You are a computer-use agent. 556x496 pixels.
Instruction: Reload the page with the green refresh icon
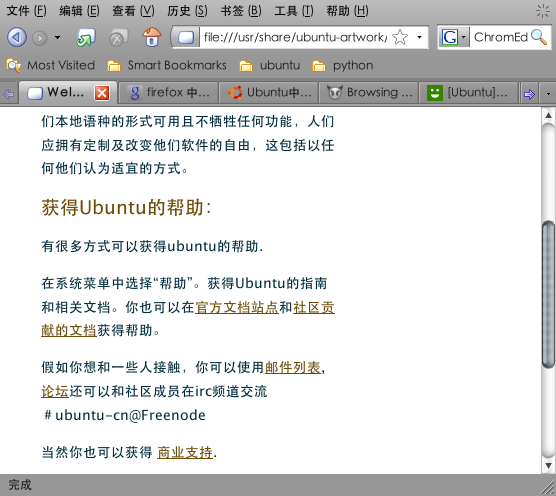coord(86,37)
